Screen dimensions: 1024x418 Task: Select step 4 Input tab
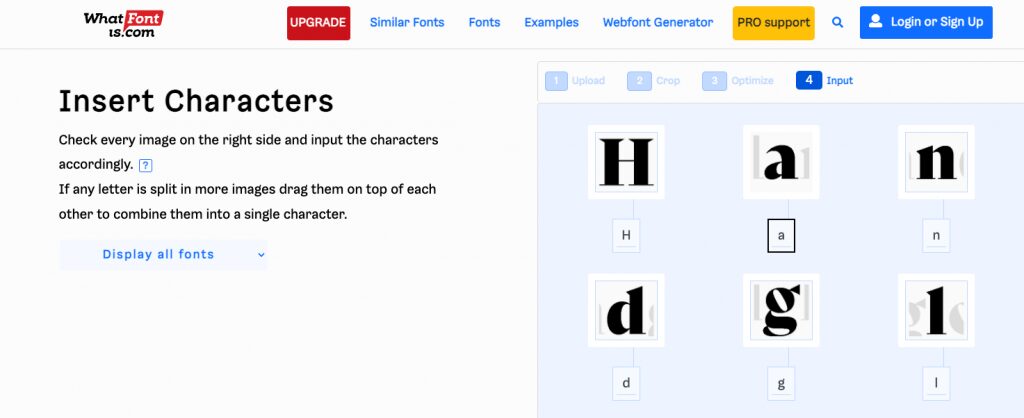(x=825, y=81)
